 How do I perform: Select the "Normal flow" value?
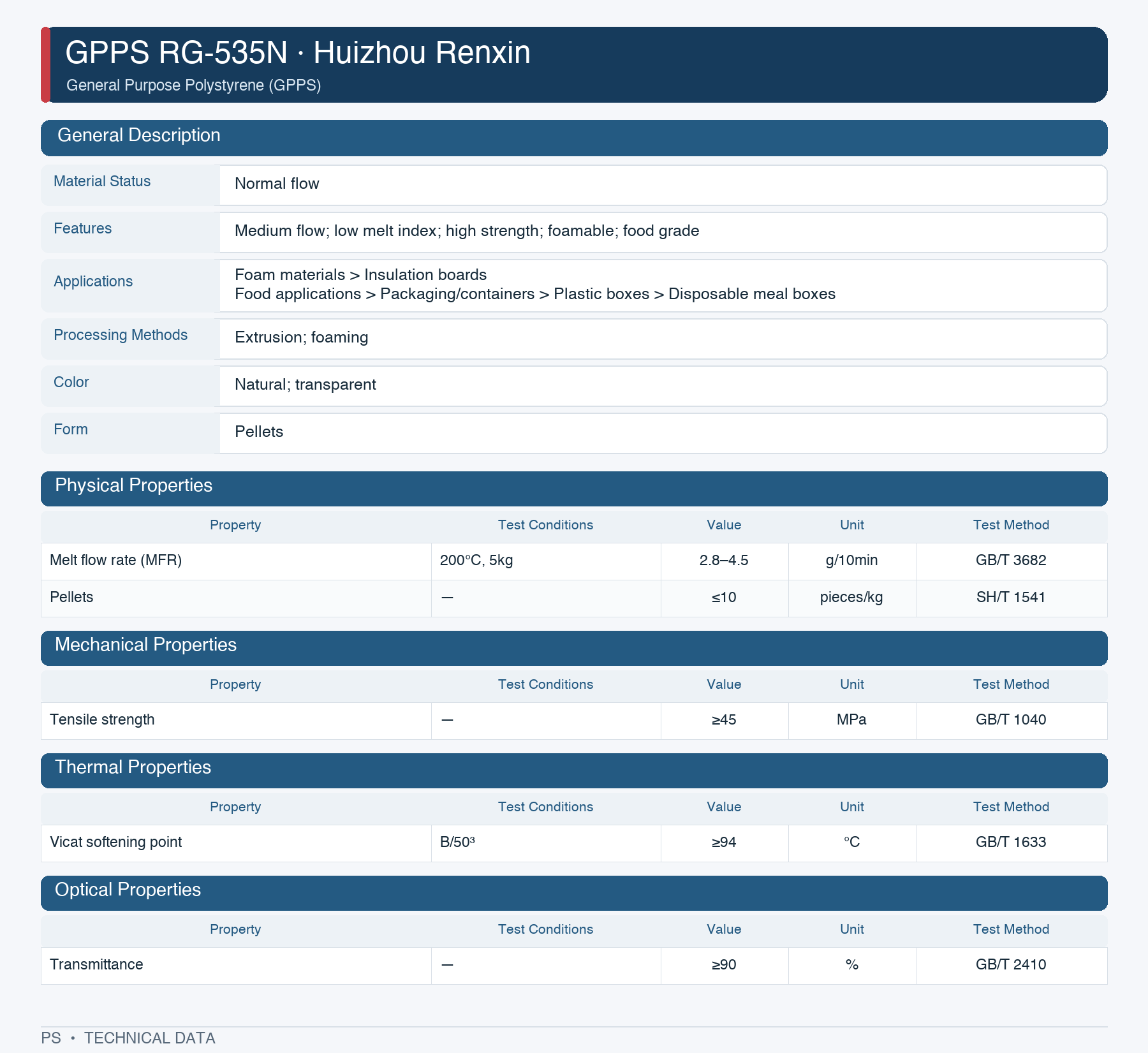pyautogui.click(x=277, y=184)
